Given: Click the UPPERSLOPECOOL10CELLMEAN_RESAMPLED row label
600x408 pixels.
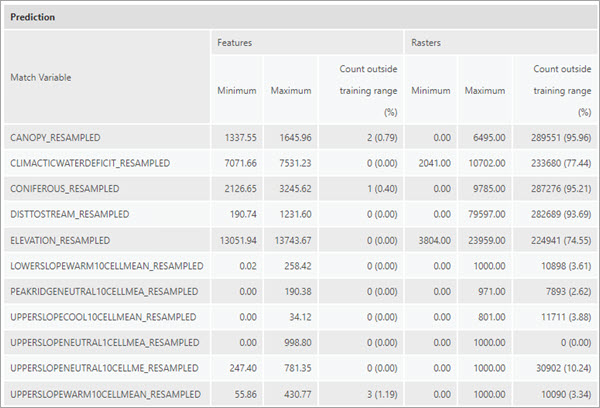Looking at the screenshot, I should click(103, 317).
